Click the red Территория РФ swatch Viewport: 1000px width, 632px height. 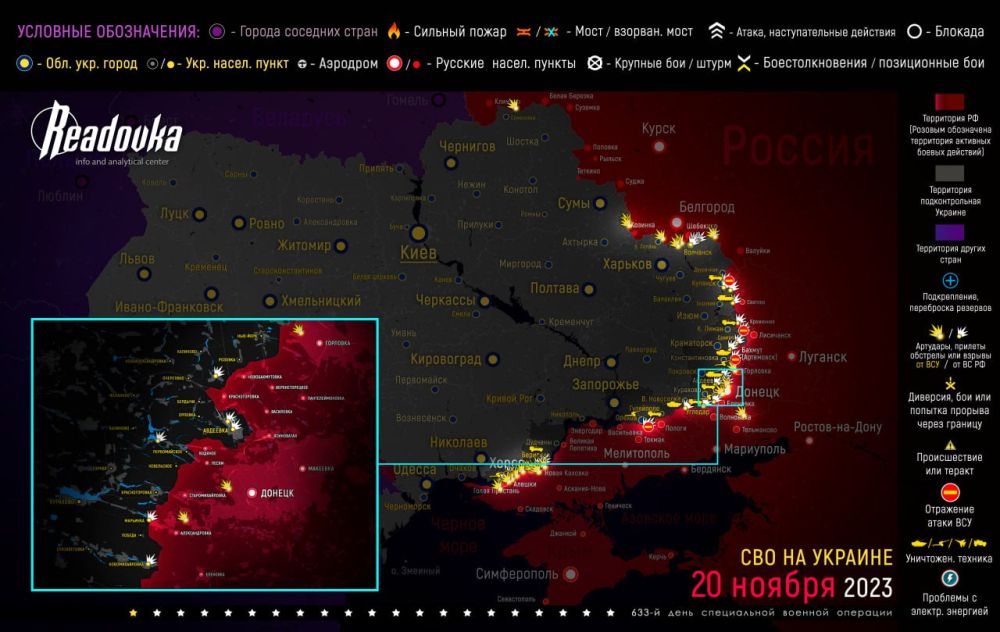click(x=949, y=102)
